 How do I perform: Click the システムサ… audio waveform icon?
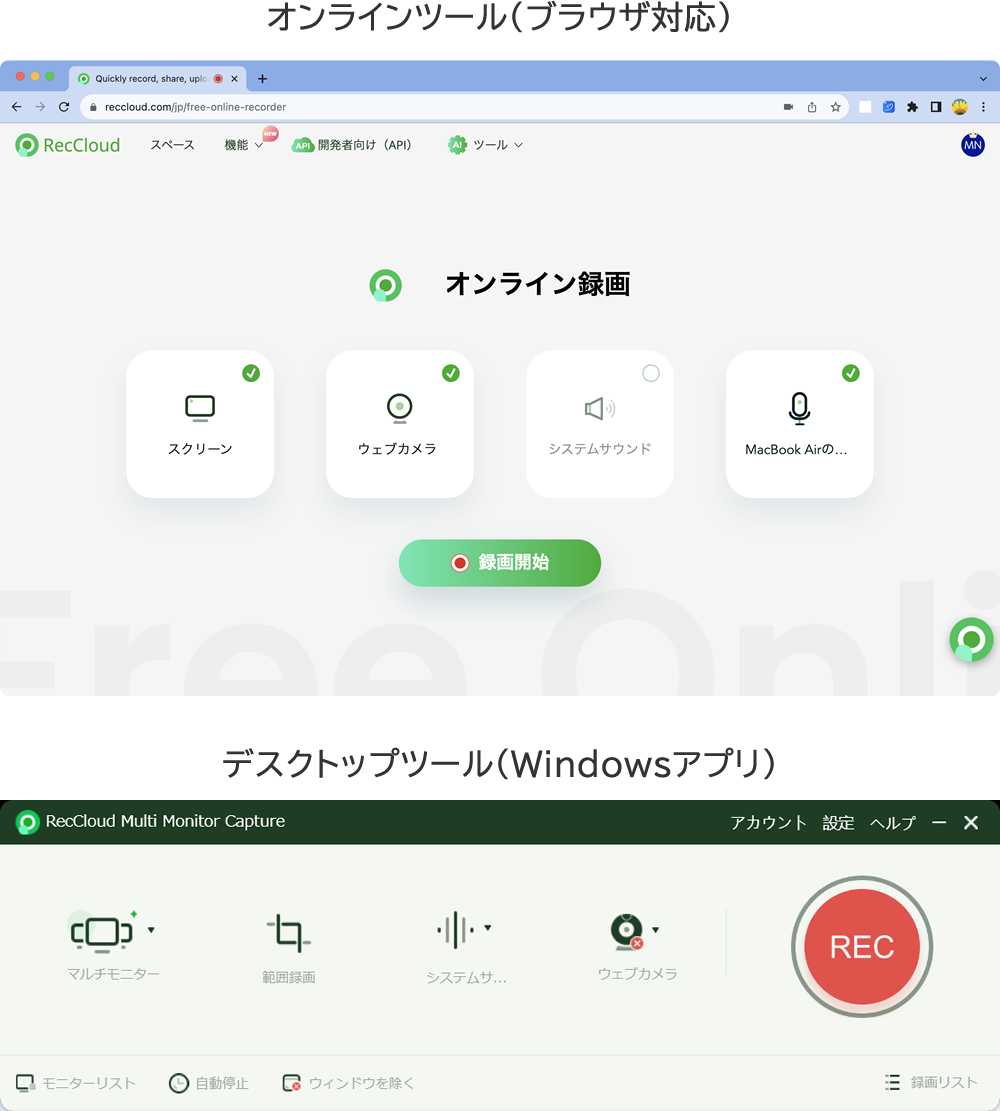pyautogui.click(x=456, y=930)
